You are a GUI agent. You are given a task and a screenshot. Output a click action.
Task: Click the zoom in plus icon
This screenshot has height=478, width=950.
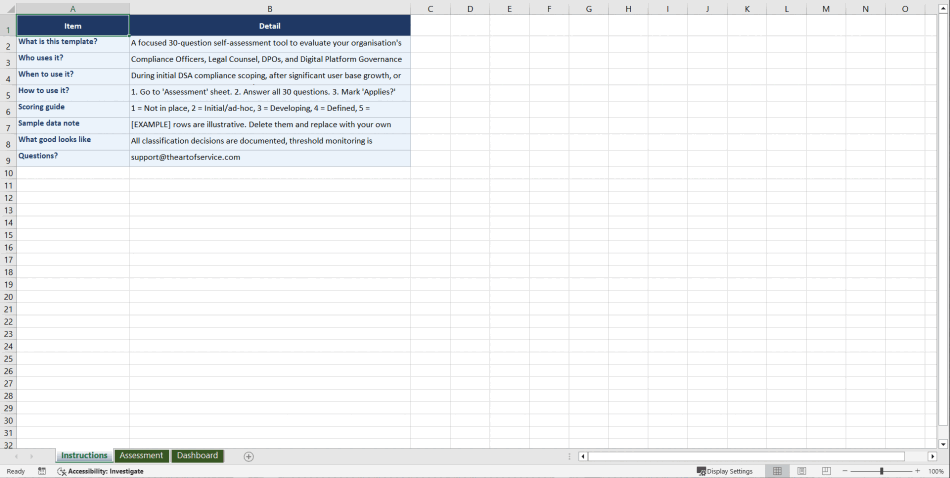(918, 471)
